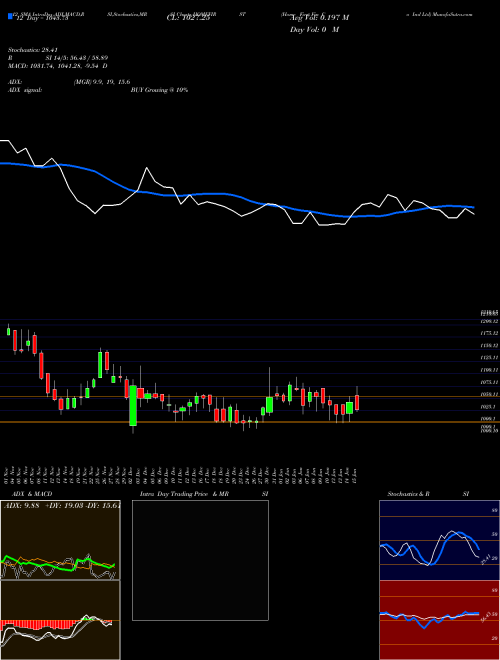Image resolution: width=500 pixels, height=660 pixels.
Task: Click the MACD histogram chart with red bars
Action: tap(60, 620)
